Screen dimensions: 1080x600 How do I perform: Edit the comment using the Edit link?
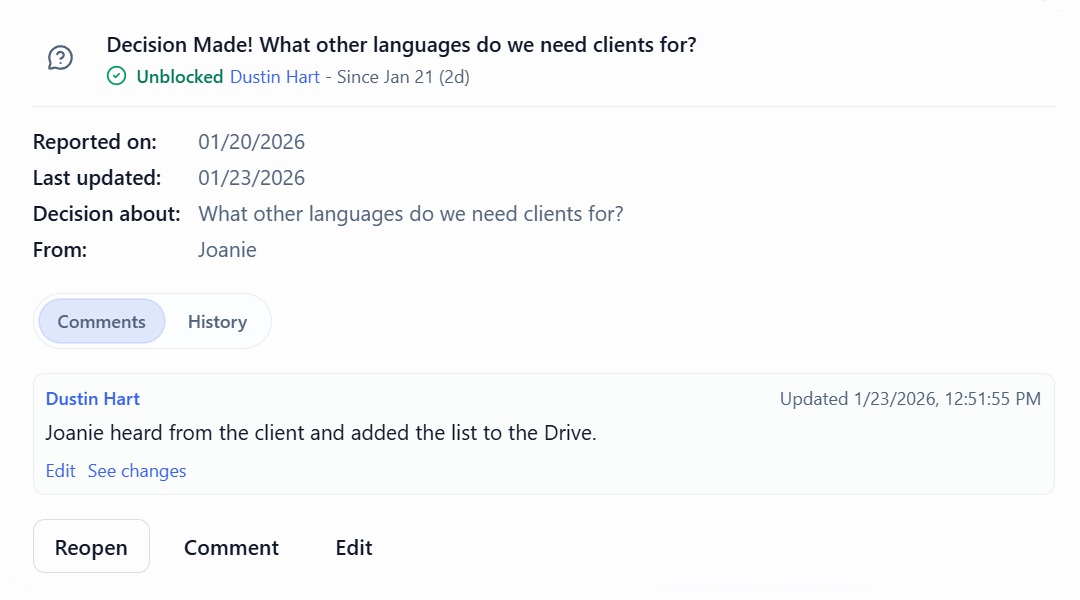[x=61, y=470]
